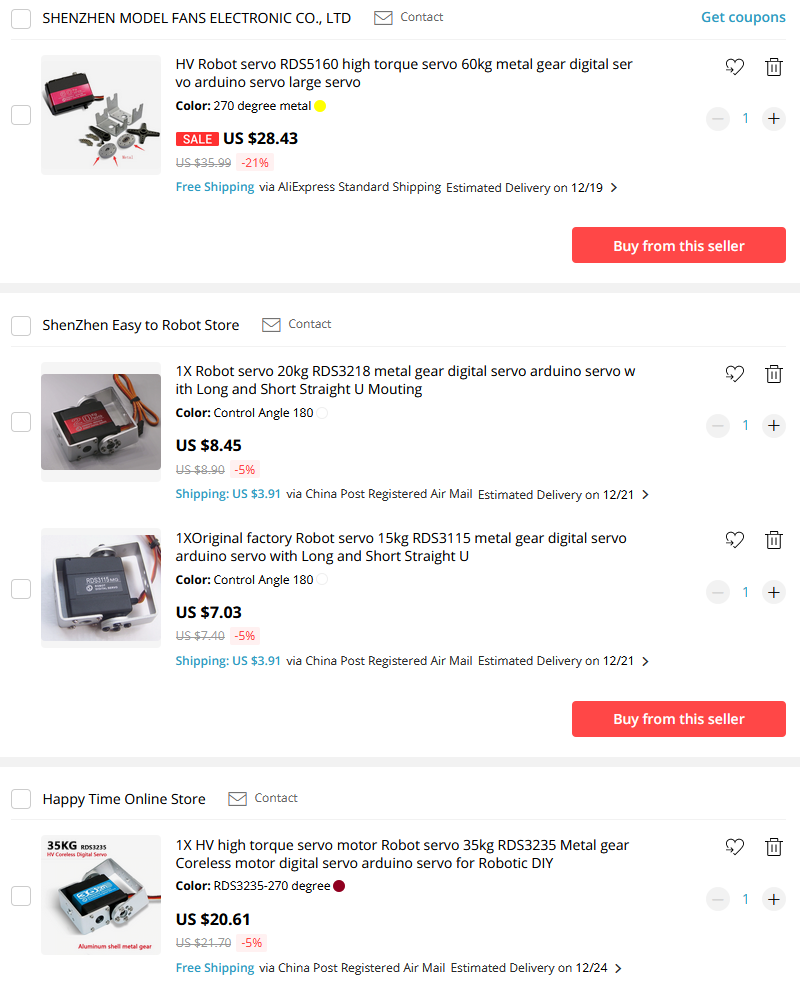Click Get coupons link
This screenshot has height=984, width=800.
click(x=743, y=18)
